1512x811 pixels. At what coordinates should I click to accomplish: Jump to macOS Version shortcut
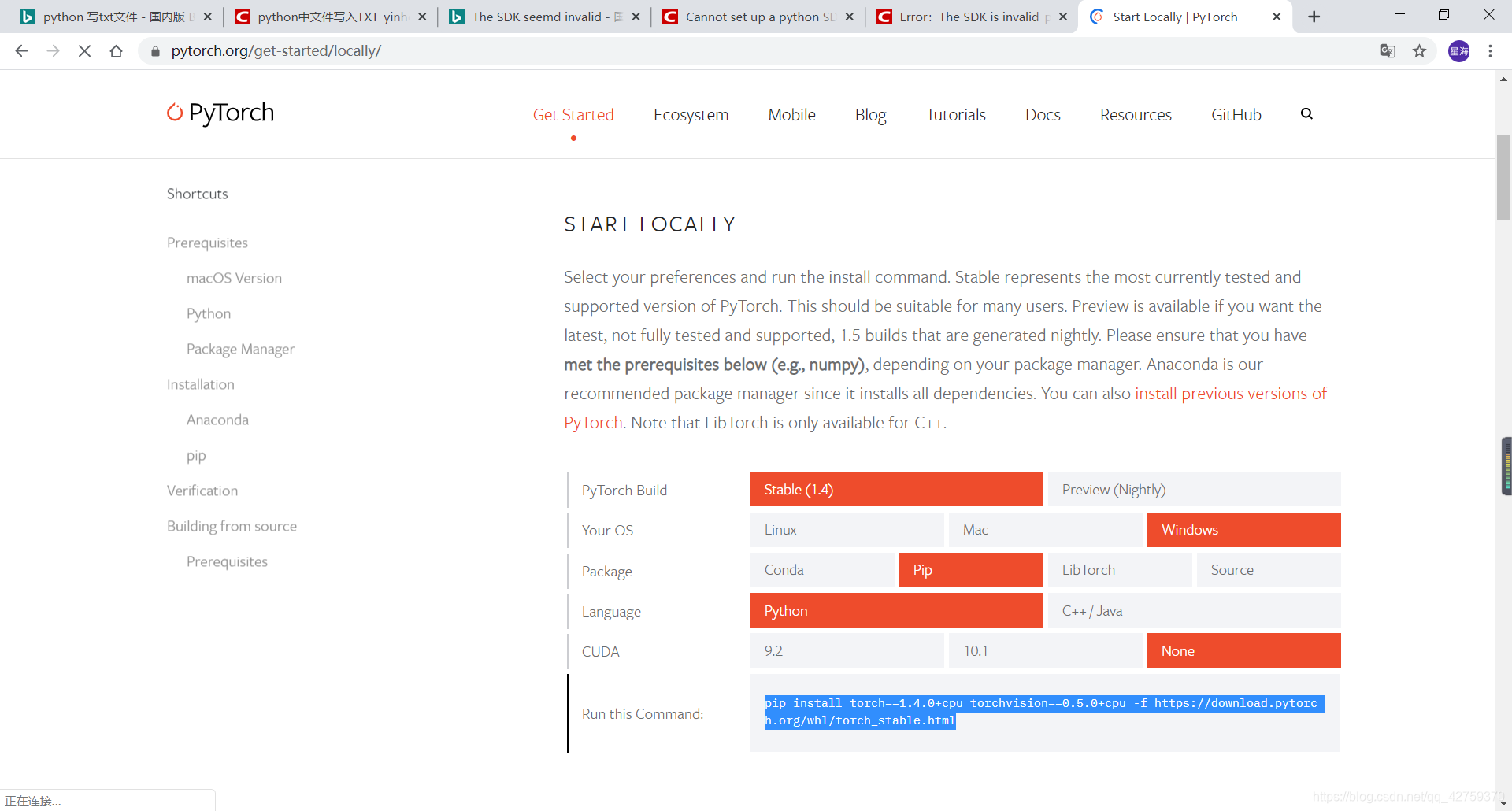tap(234, 278)
